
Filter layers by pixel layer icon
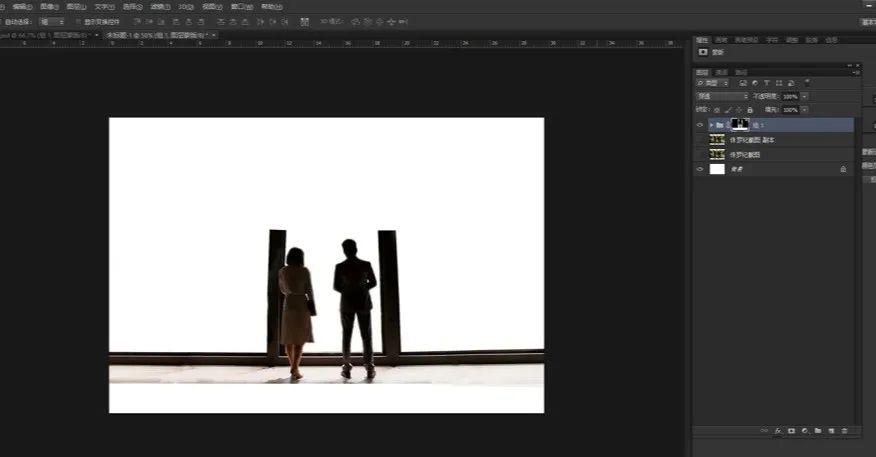pyautogui.click(x=743, y=83)
